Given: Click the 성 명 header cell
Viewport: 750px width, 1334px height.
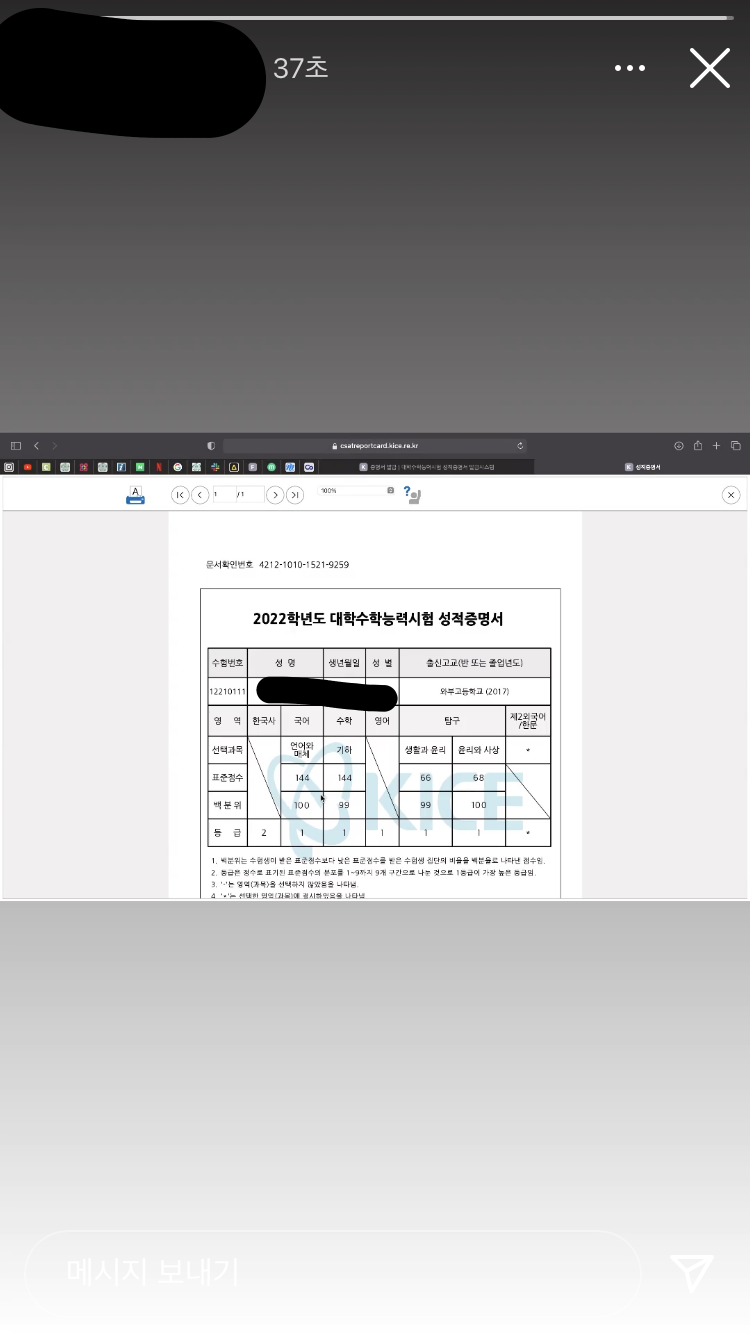Looking at the screenshot, I should [285, 663].
